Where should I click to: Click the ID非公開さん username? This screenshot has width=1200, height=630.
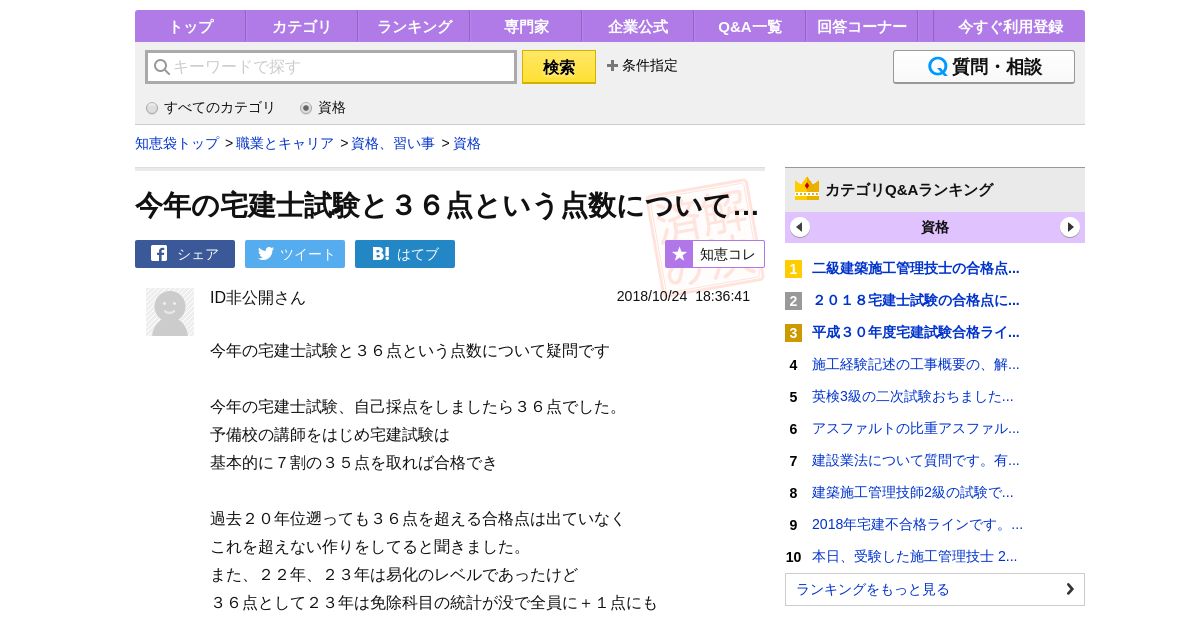258,298
